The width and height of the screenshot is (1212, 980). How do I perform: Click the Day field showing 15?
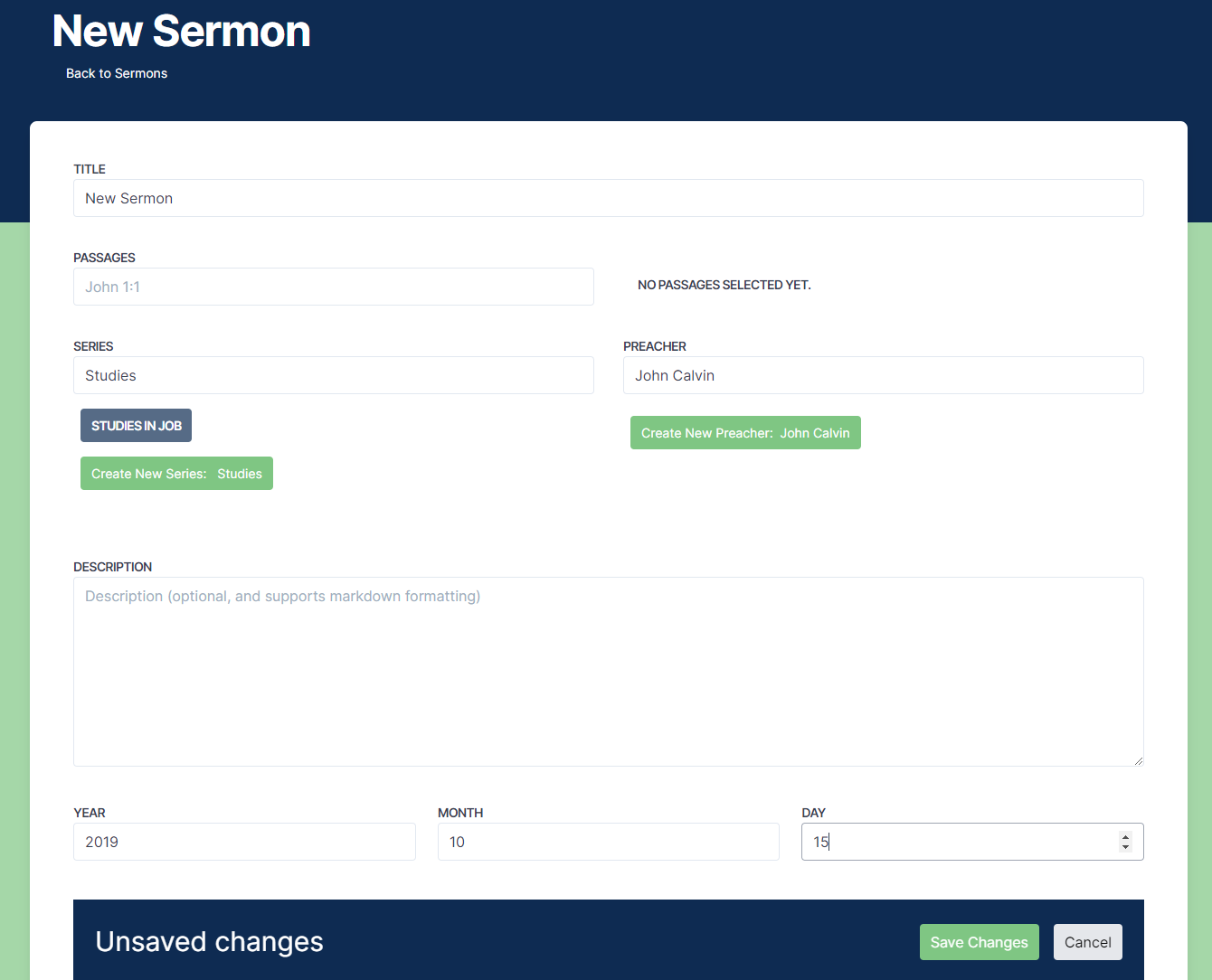(959, 842)
